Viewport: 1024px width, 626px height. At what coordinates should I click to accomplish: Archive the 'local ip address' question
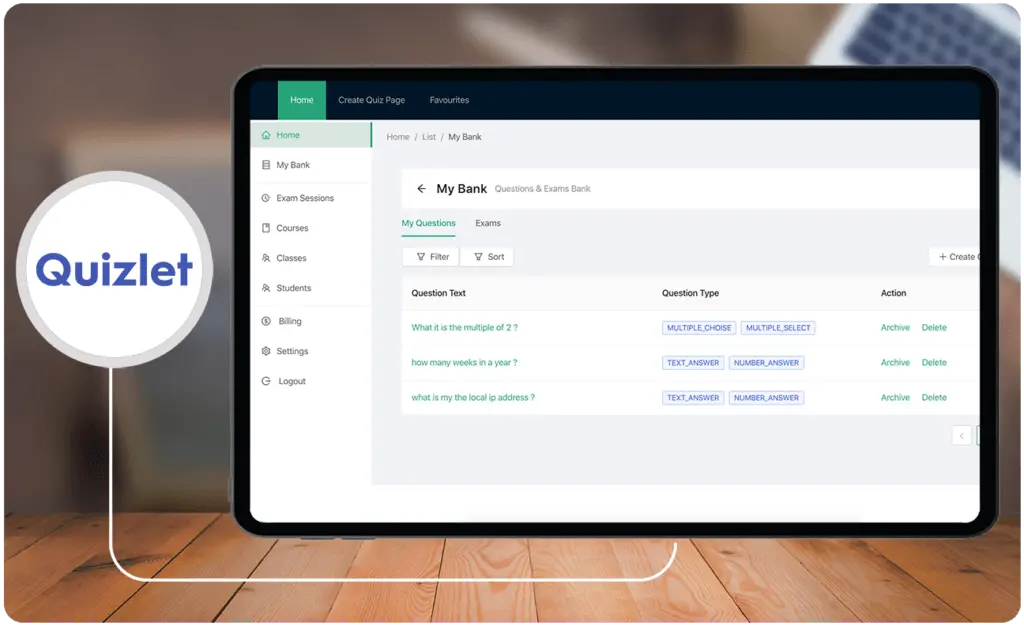point(895,397)
